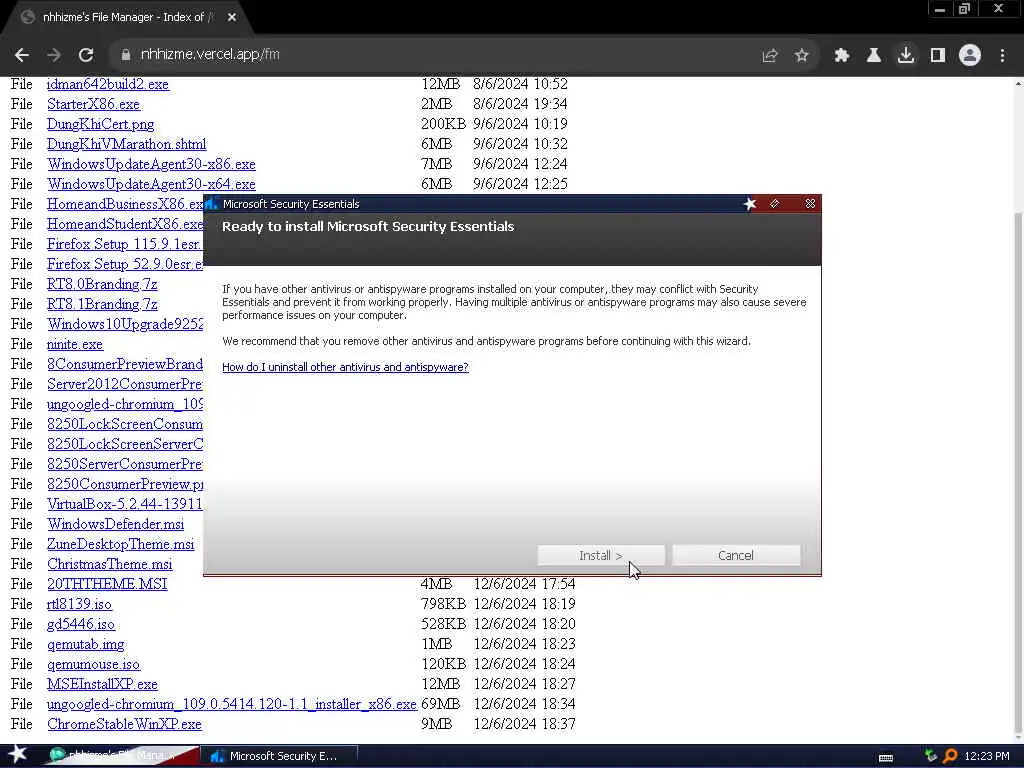Click the flask icon in the toolbar
This screenshot has width=1024, height=768.
pyautogui.click(x=874, y=56)
